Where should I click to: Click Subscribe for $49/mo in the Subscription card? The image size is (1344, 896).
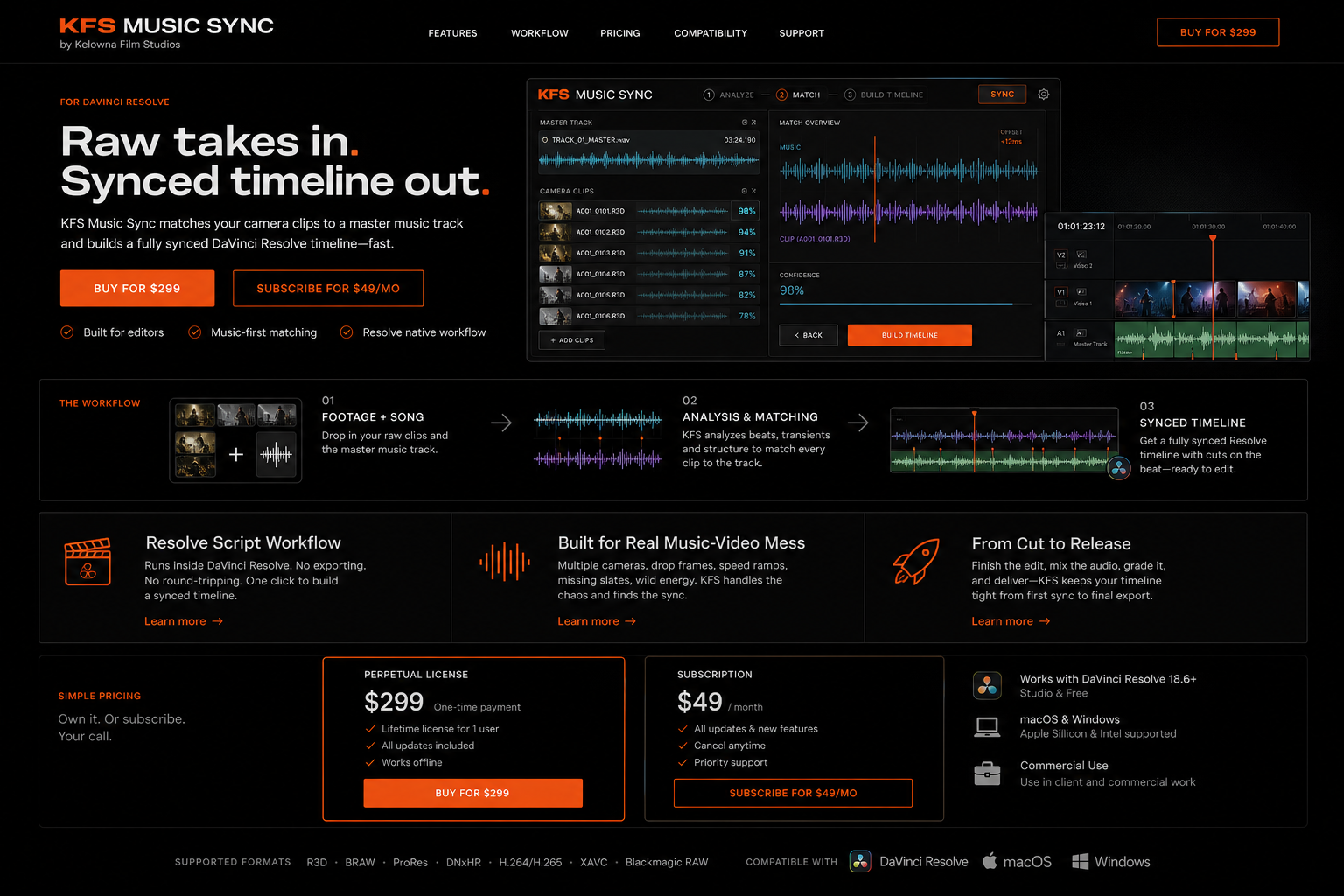(793, 793)
